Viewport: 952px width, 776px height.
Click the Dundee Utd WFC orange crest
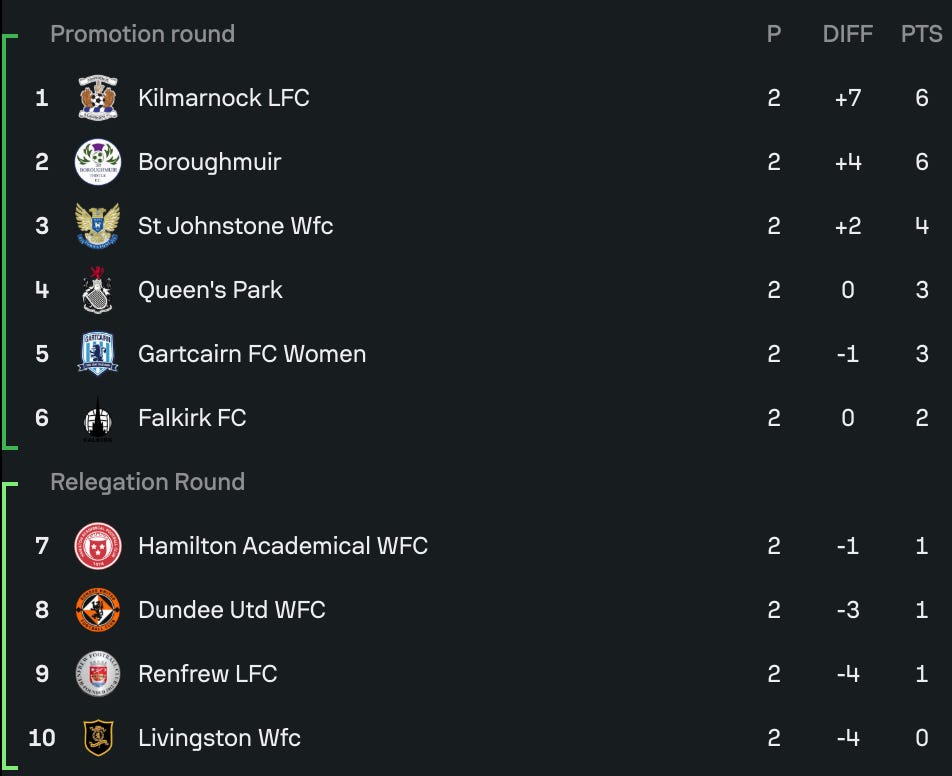(x=98, y=610)
